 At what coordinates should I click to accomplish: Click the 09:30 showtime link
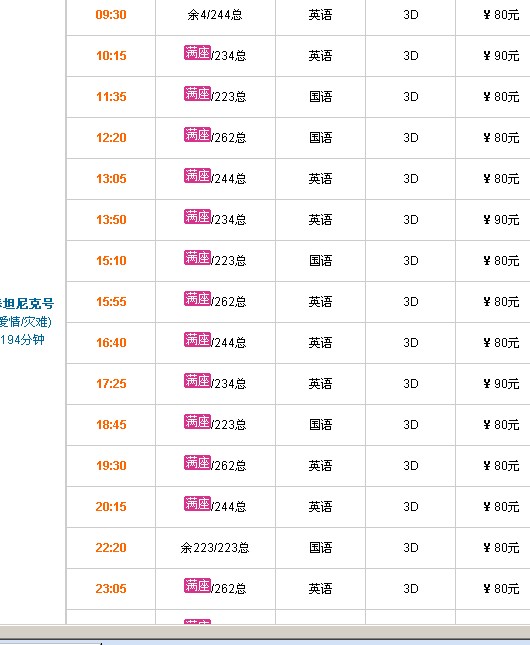click(111, 15)
